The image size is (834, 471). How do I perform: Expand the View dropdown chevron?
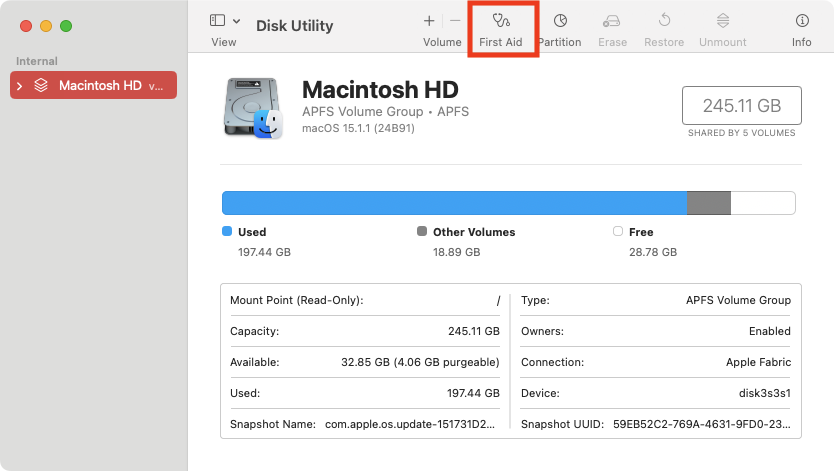pos(237,21)
